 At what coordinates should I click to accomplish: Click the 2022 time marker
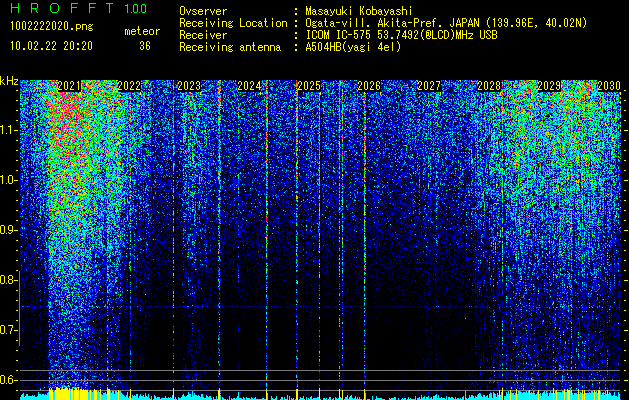(x=129, y=86)
